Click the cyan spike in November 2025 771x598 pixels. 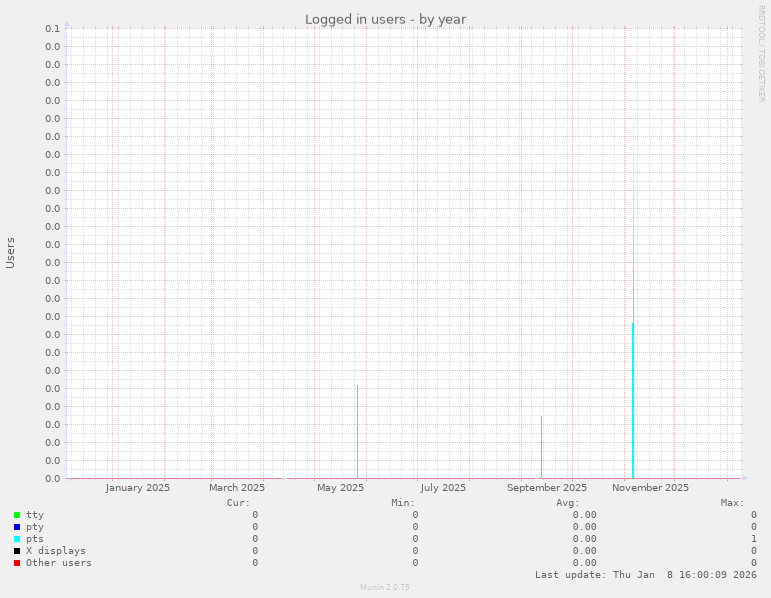632,400
